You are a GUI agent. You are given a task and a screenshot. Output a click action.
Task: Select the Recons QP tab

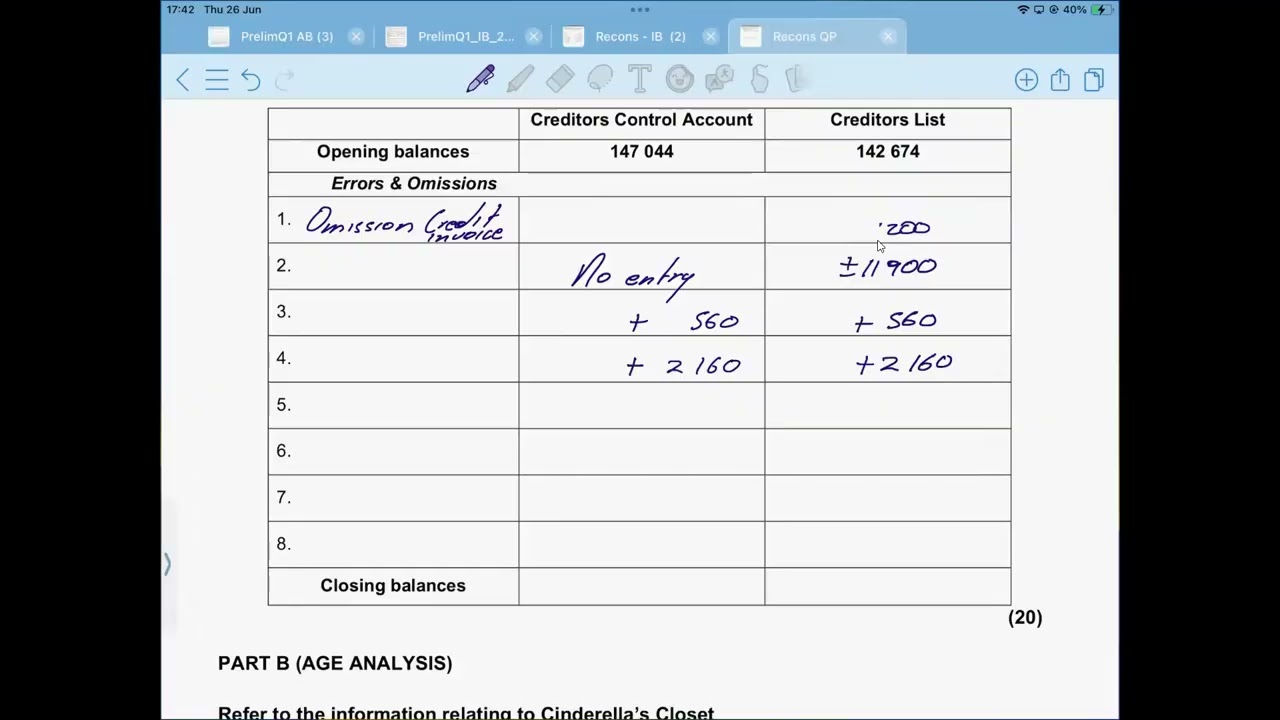[804, 36]
